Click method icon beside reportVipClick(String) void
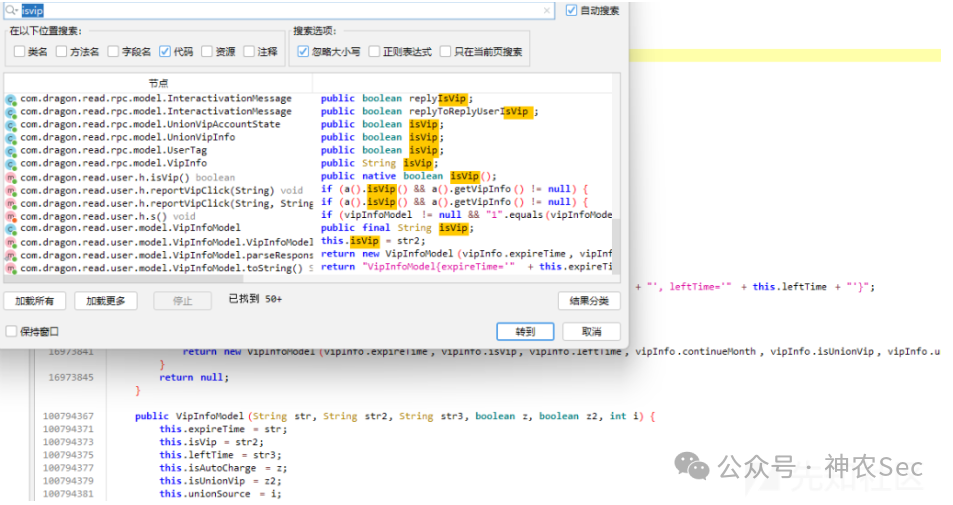The image size is (953, 505). 10,191
